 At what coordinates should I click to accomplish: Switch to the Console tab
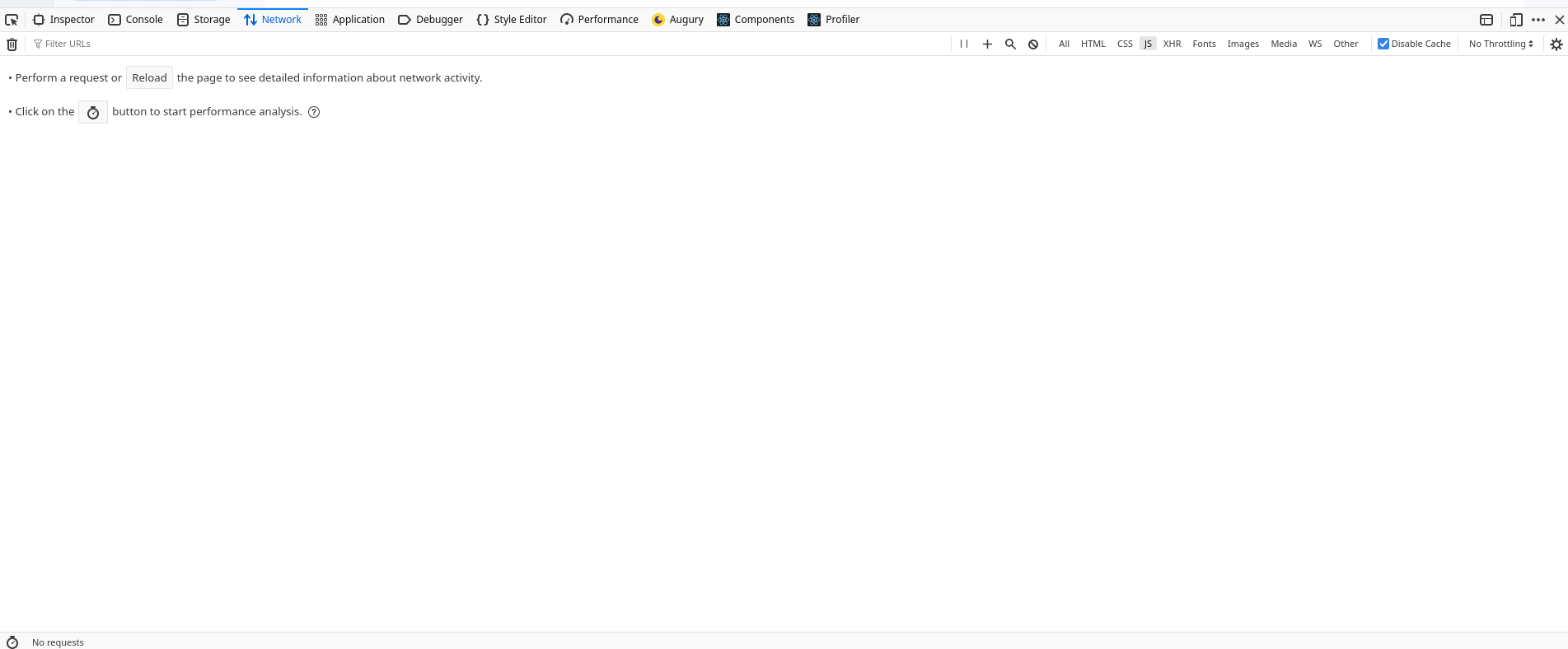136,20
